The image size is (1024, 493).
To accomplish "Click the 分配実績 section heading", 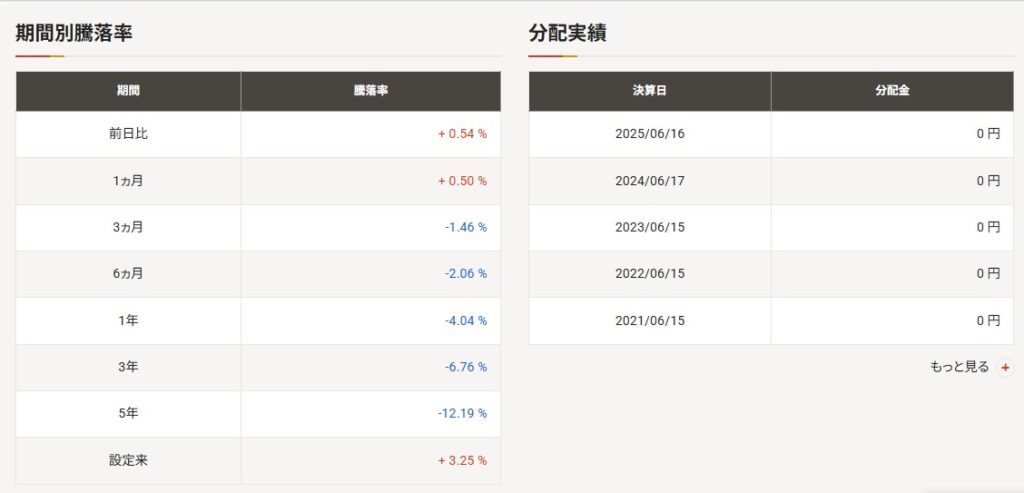I will click(567, 33).
